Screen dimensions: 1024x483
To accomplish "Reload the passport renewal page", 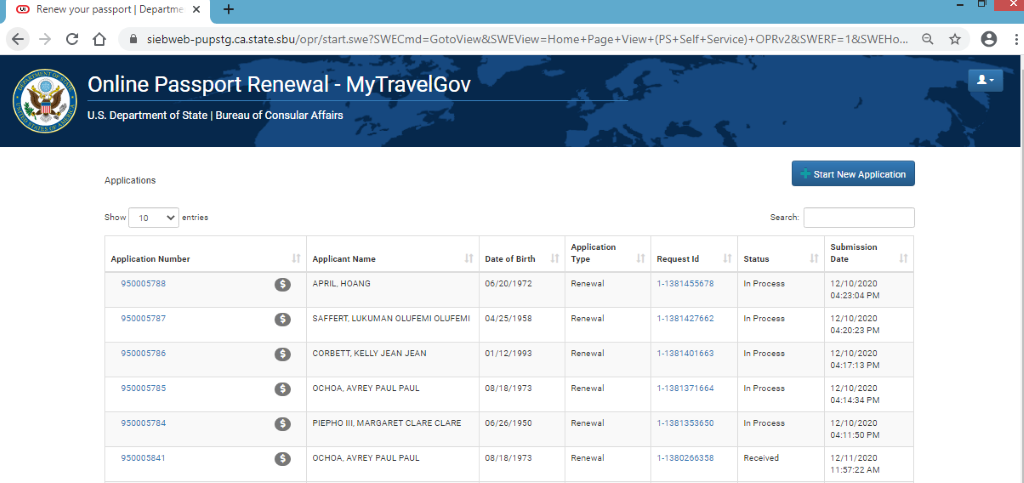I will pos(72,39).
